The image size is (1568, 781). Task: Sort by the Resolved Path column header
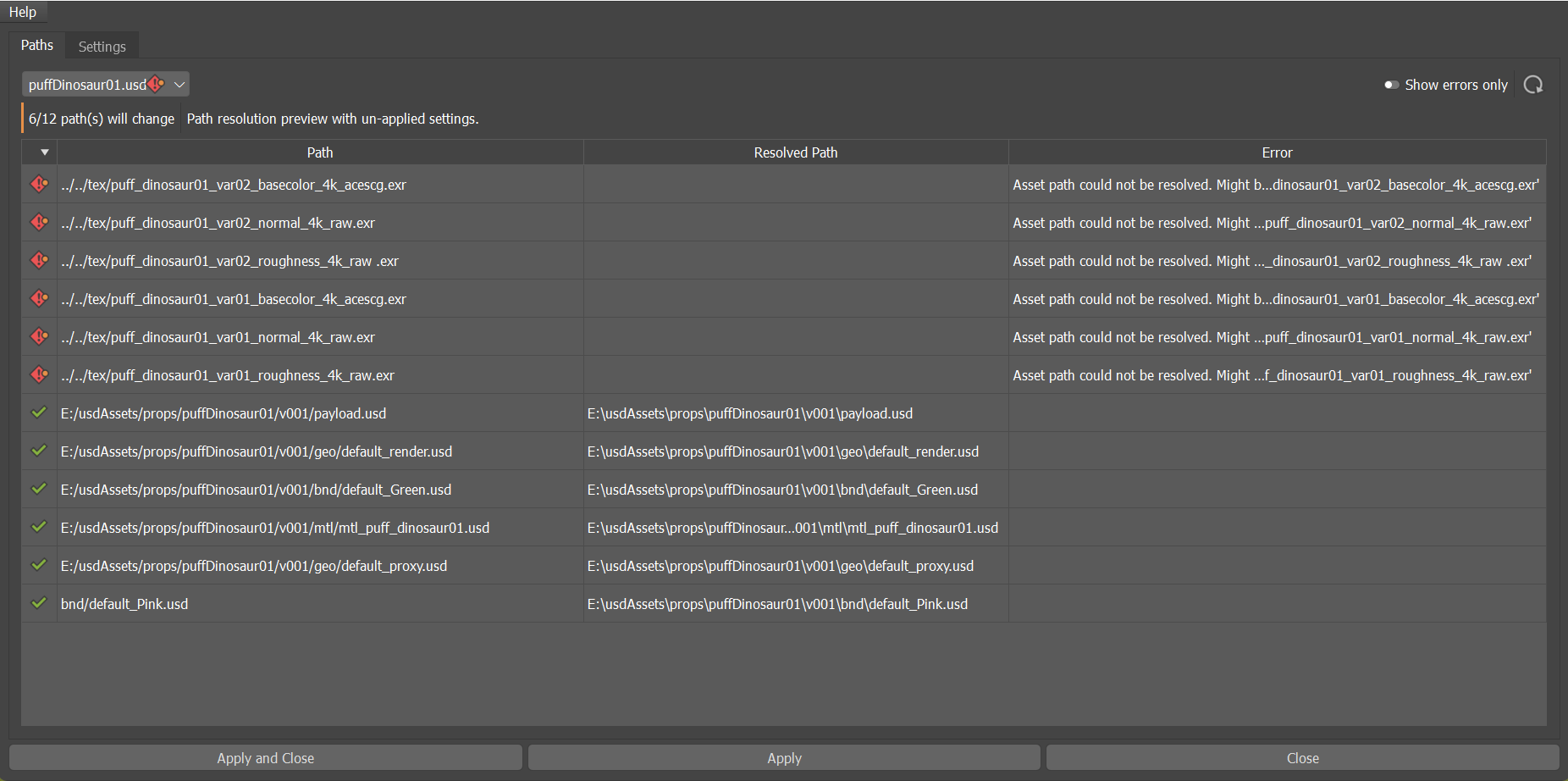pos(796,152)
